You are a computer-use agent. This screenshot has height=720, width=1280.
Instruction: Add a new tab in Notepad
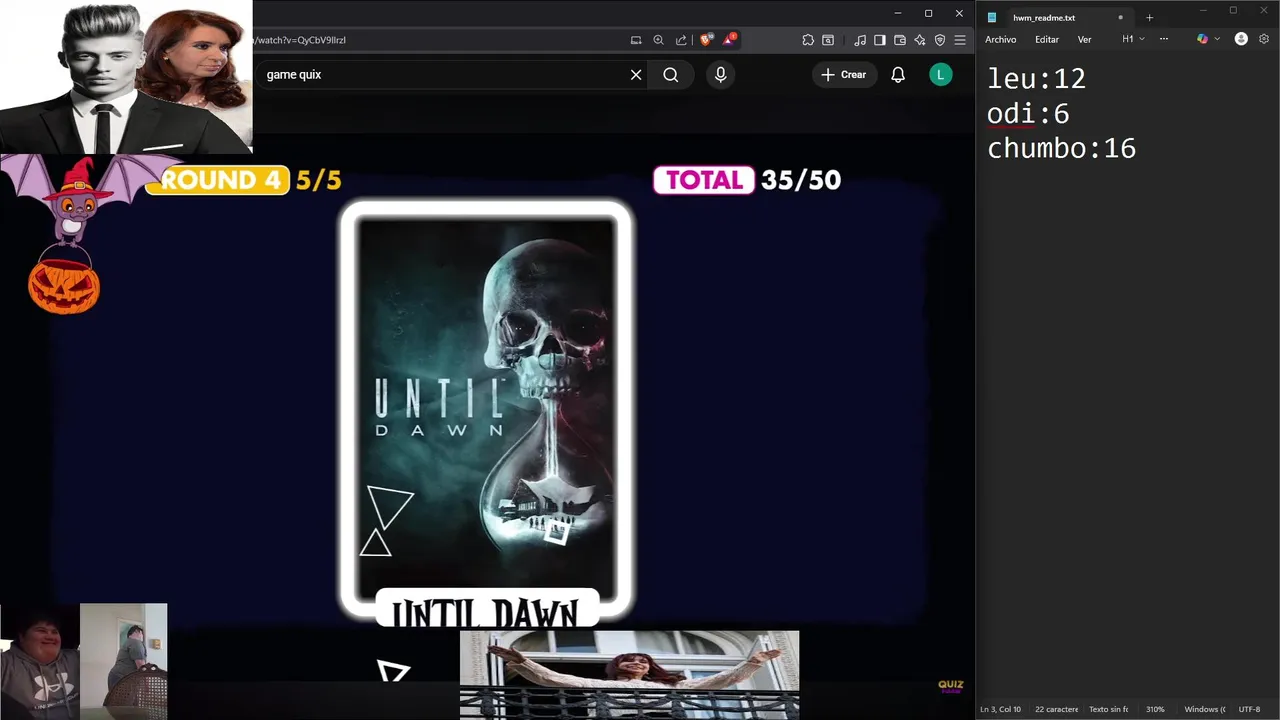pyautogui.click(x=1149, y=17)
